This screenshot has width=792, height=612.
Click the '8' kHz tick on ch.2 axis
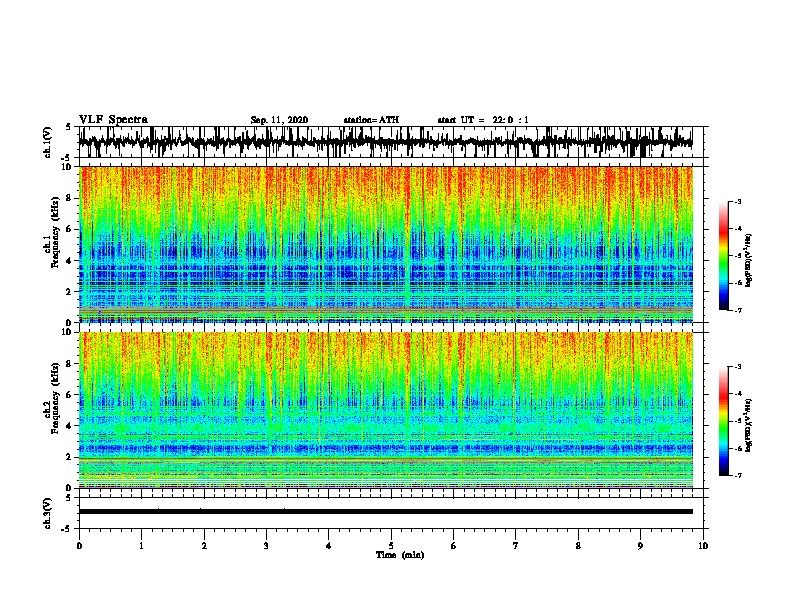[70, 364]
